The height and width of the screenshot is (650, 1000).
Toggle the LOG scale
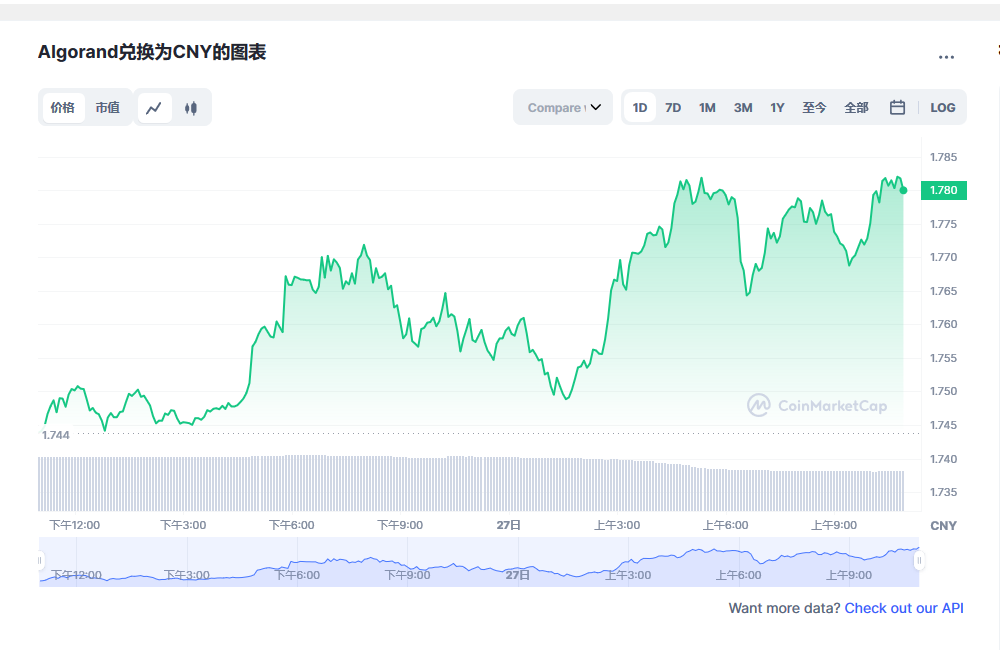[943, 107]
